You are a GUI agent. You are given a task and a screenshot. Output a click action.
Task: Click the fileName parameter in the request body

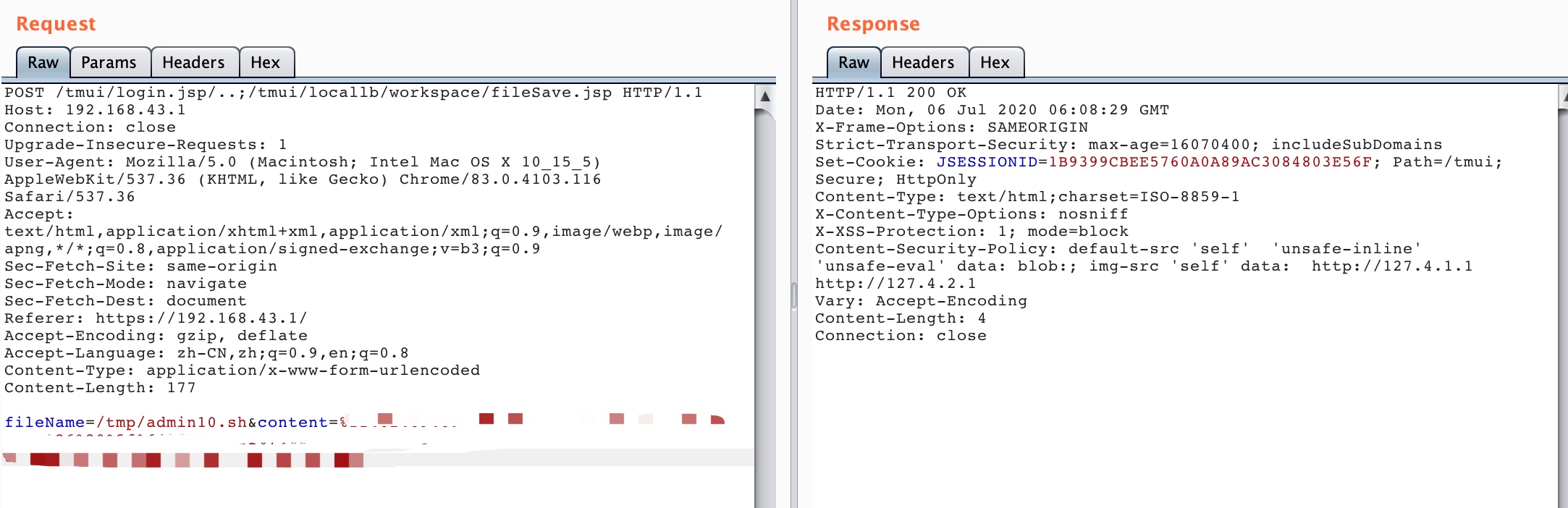45,423
